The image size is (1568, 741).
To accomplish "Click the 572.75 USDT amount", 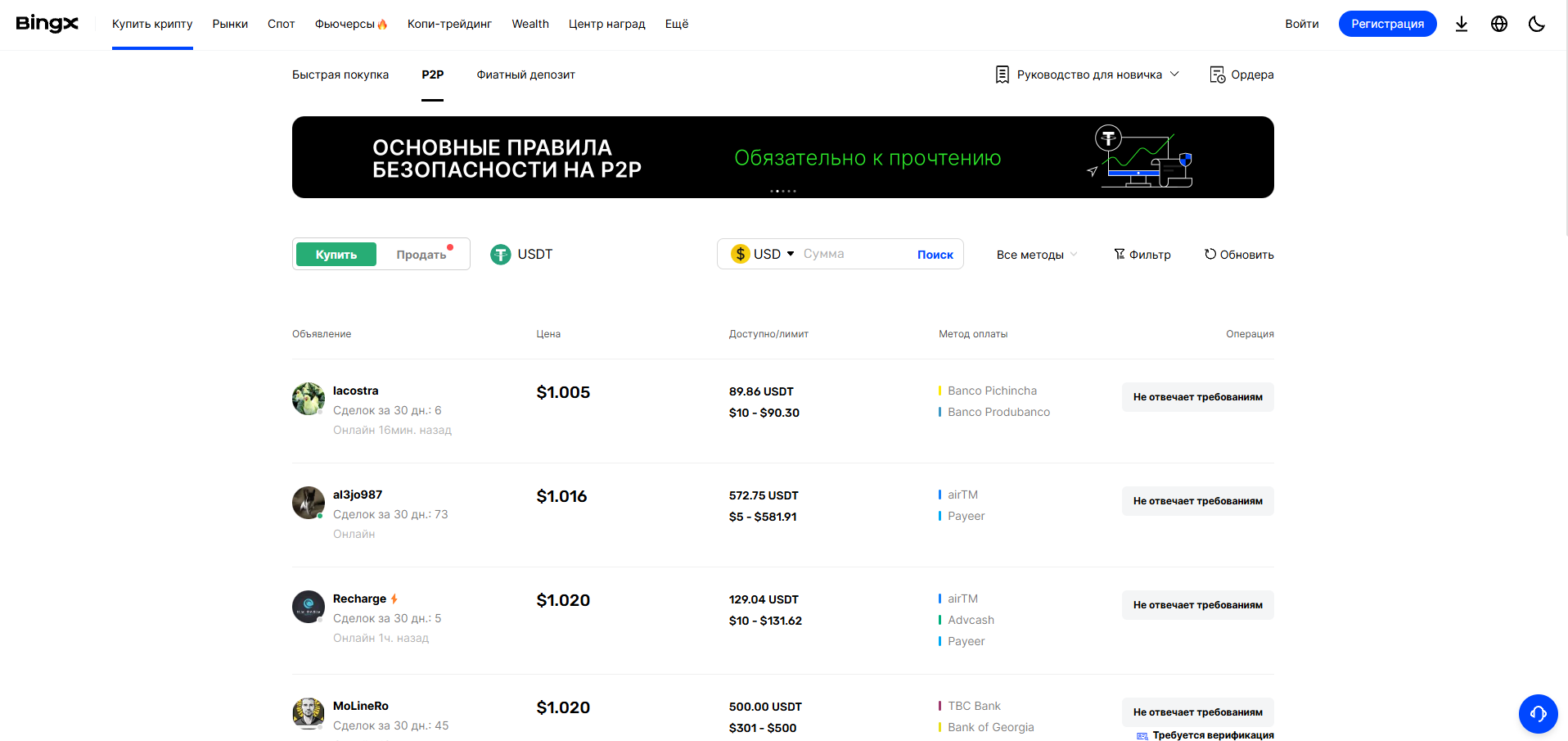I will 764,495.
